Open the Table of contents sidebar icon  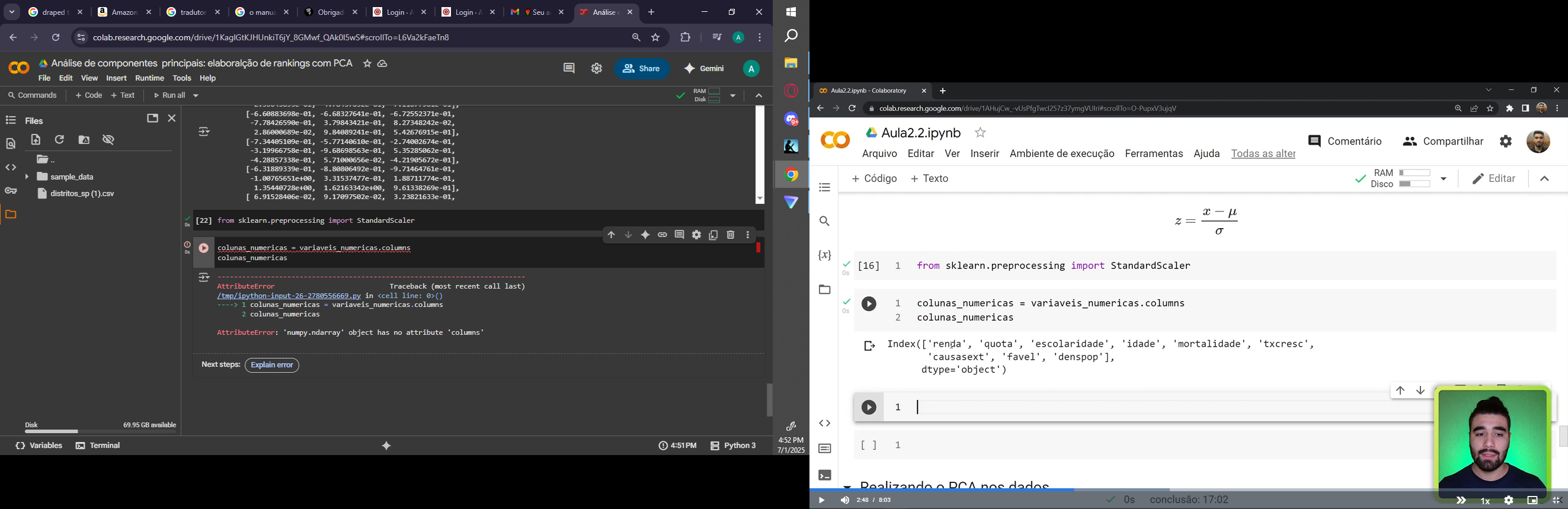pyautogui.click(x=10, y=120)
